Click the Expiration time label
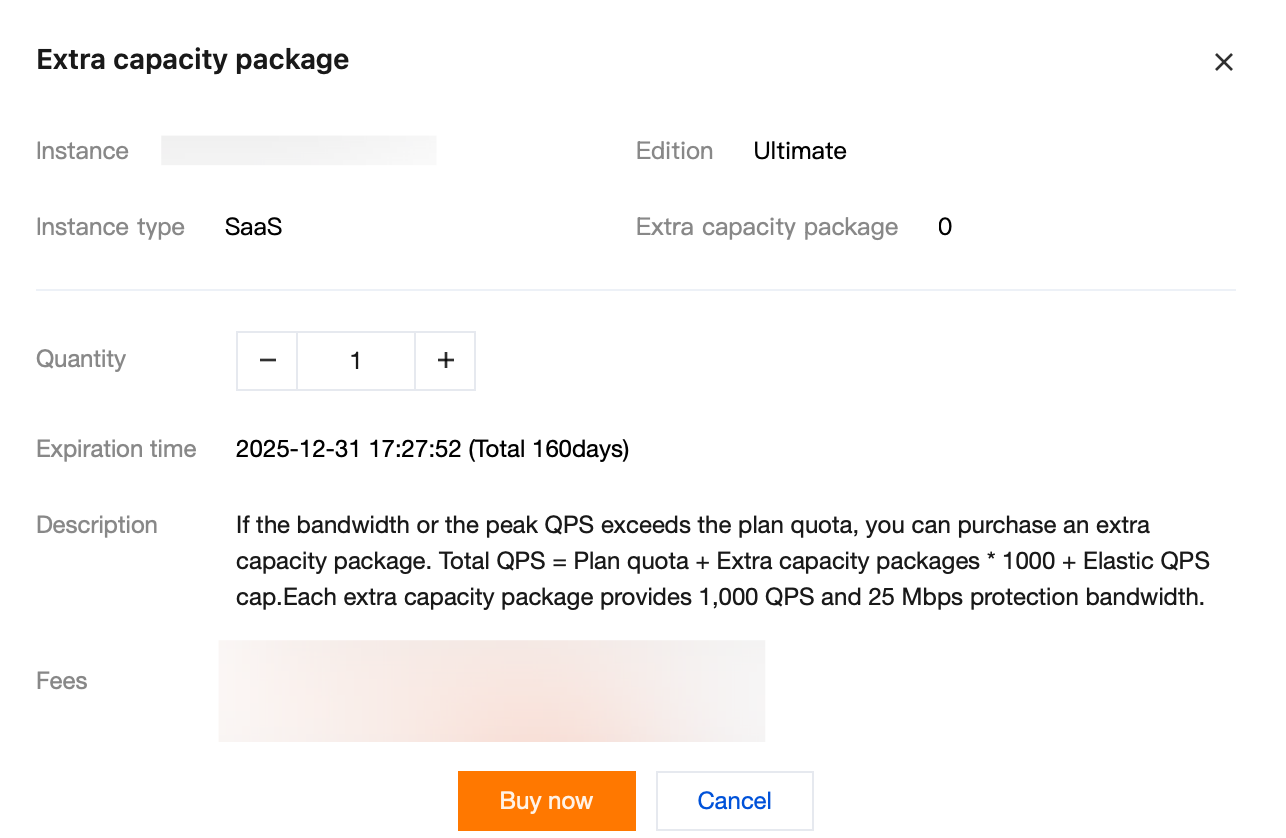The height and width of the screenshot is (838, 1286). (x=116, y=449)
